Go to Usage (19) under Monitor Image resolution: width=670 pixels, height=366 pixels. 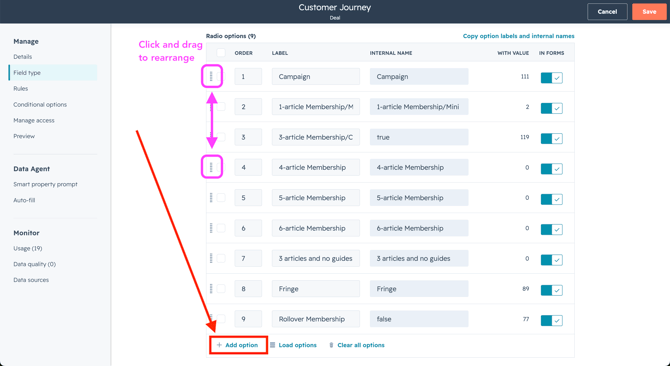tap(28, 248)
